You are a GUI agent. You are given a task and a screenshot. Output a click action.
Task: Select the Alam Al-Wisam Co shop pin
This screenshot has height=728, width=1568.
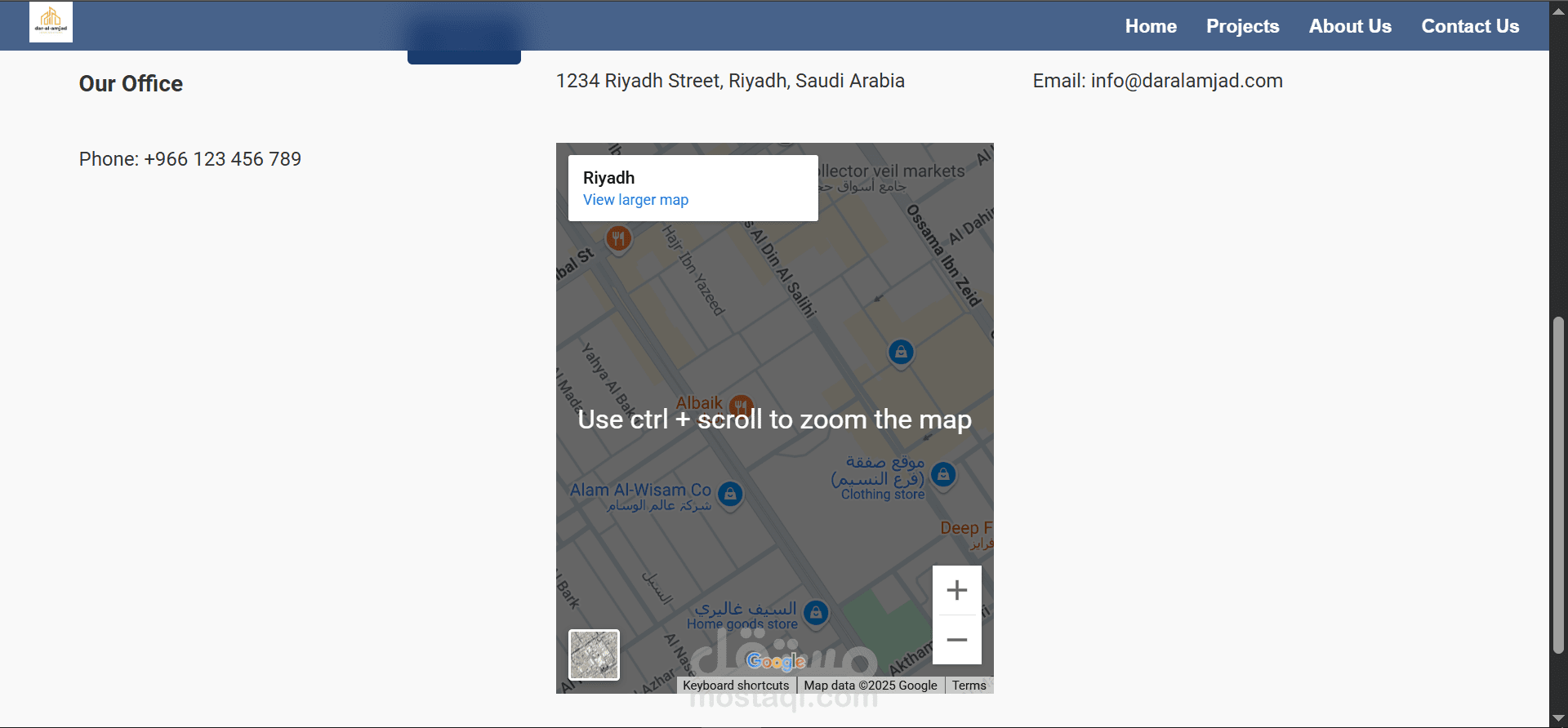[730, 494]
